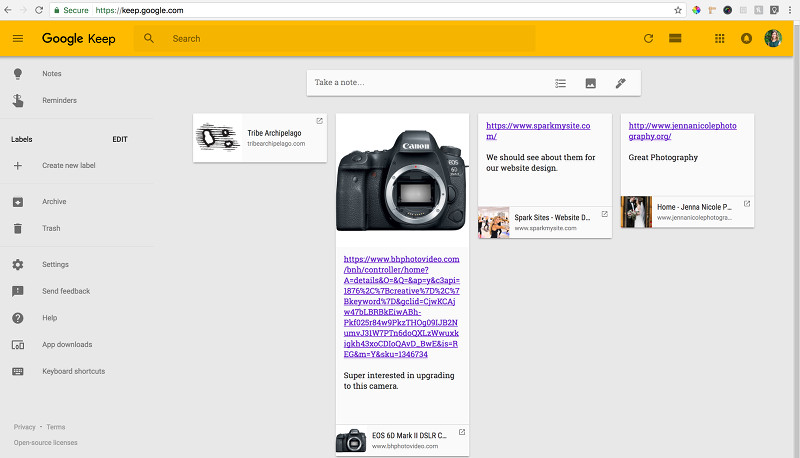Select Reminders in the sidebar
This screenshot has height=458, width=800.
[59, 100]
